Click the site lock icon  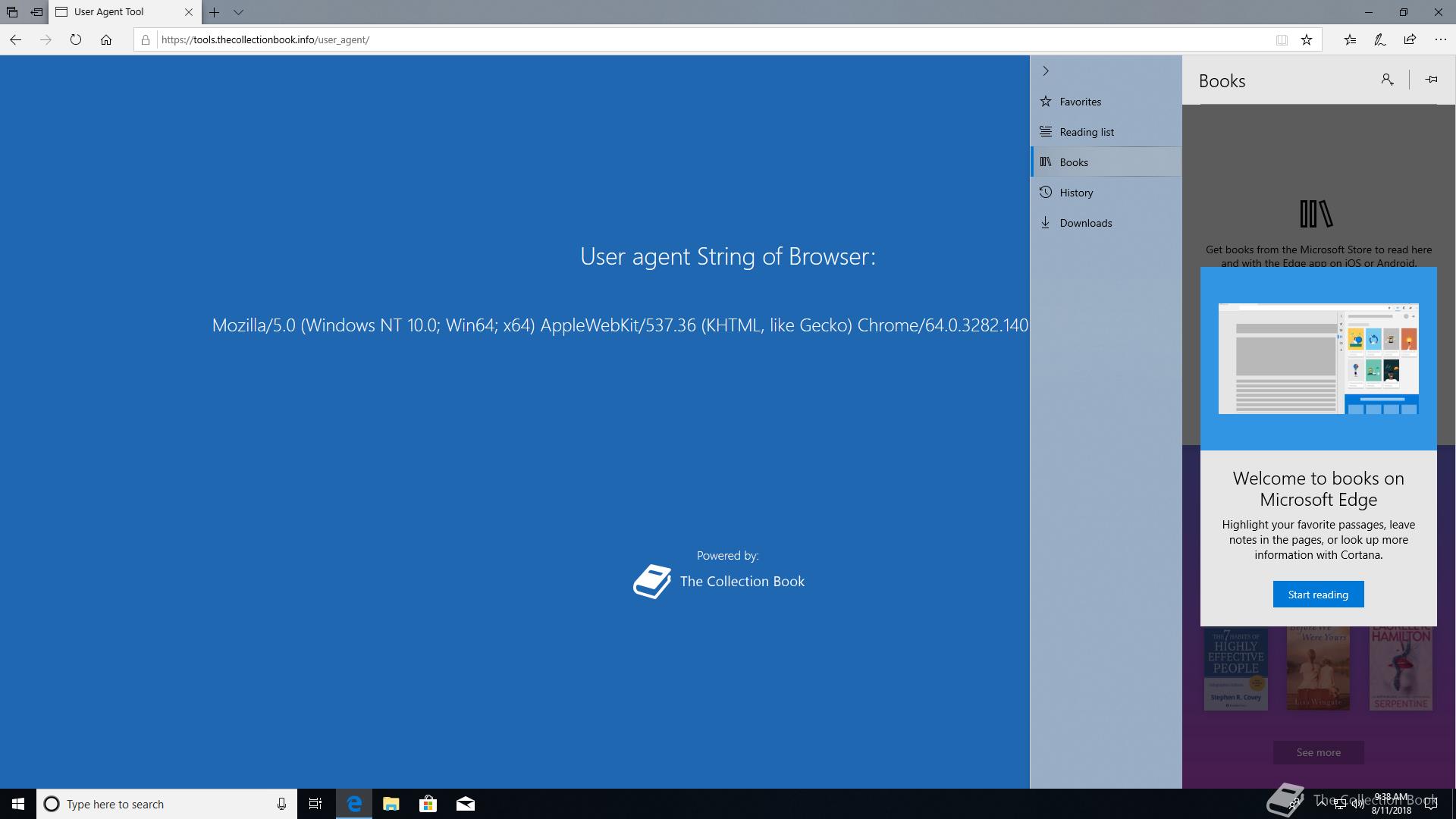[146, 39]
